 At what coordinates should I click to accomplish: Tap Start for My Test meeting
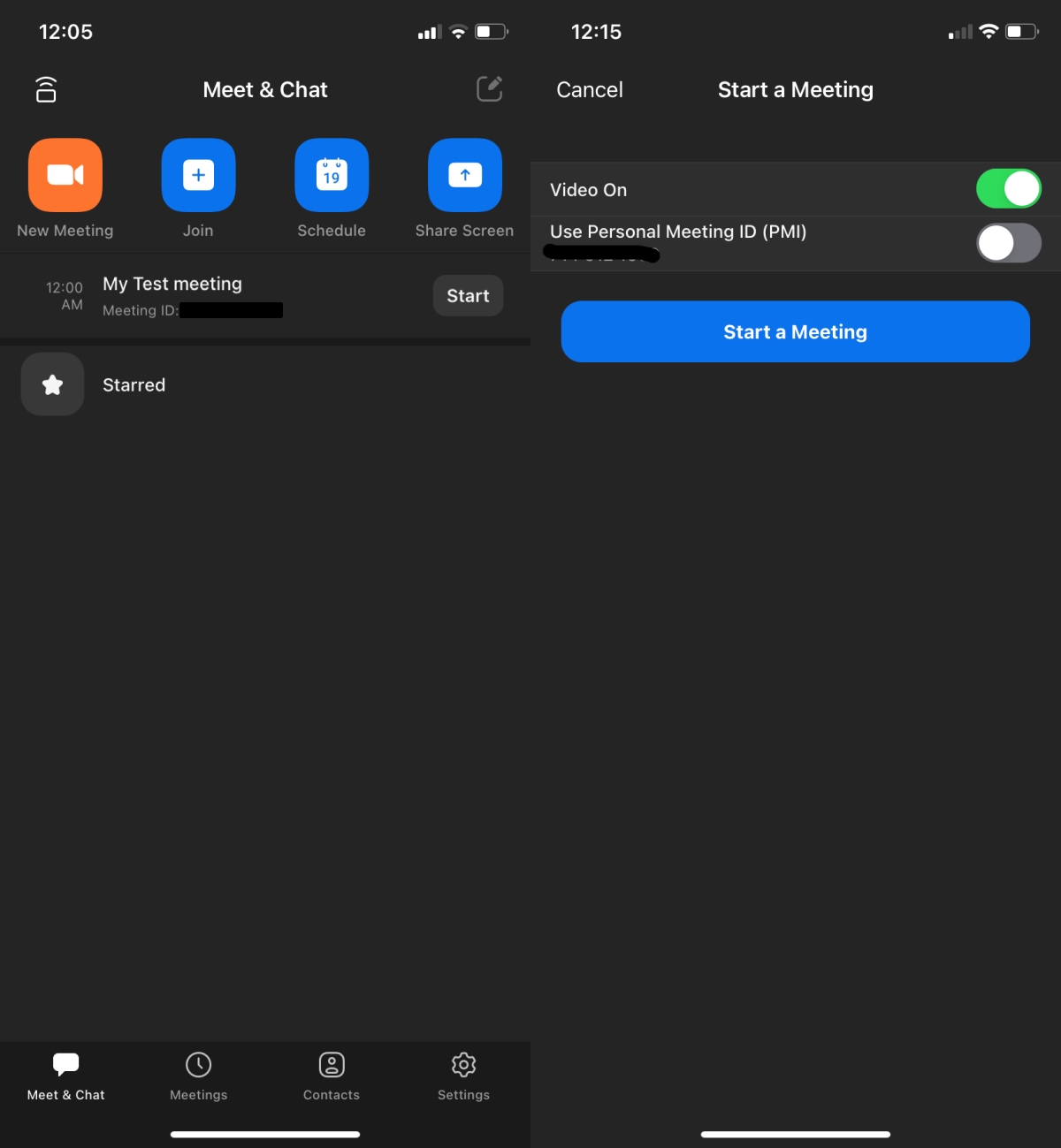[468, 295]
